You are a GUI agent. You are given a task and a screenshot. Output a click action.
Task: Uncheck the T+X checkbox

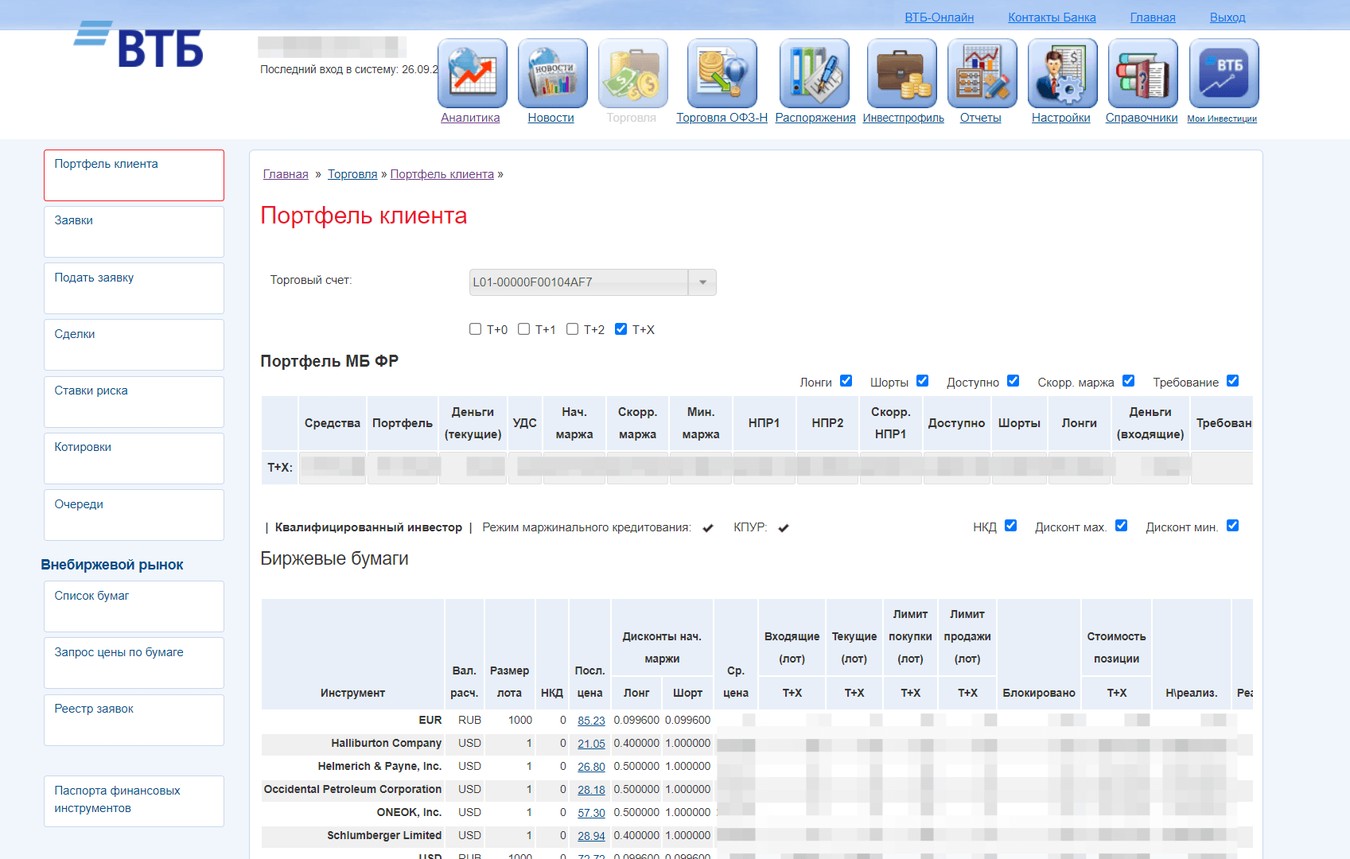(x=621, y=329)
